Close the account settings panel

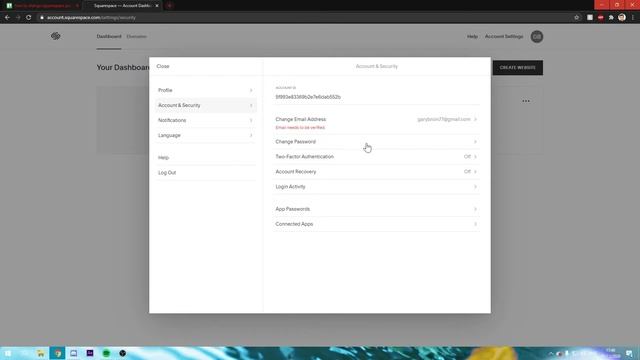pos(162,66)
